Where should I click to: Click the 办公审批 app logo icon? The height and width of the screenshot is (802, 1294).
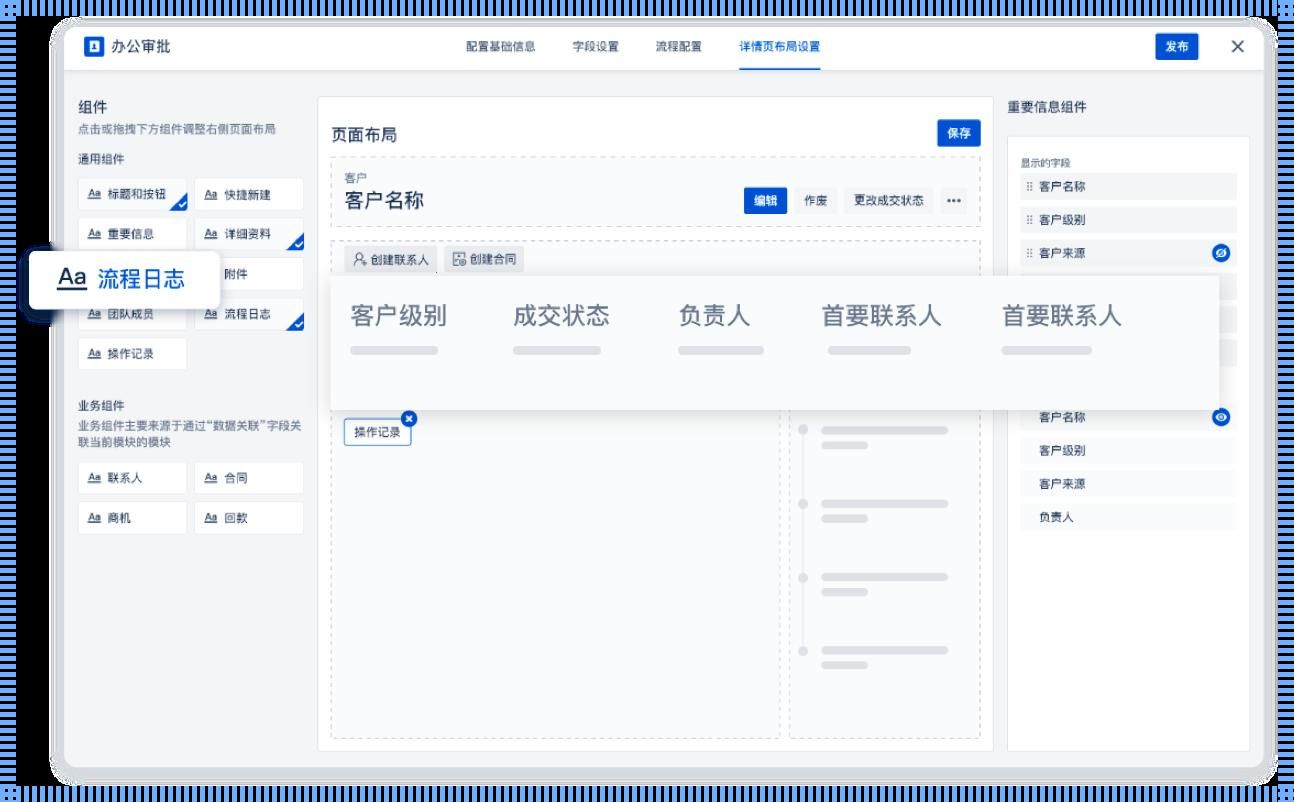click(x=94, y=46)
